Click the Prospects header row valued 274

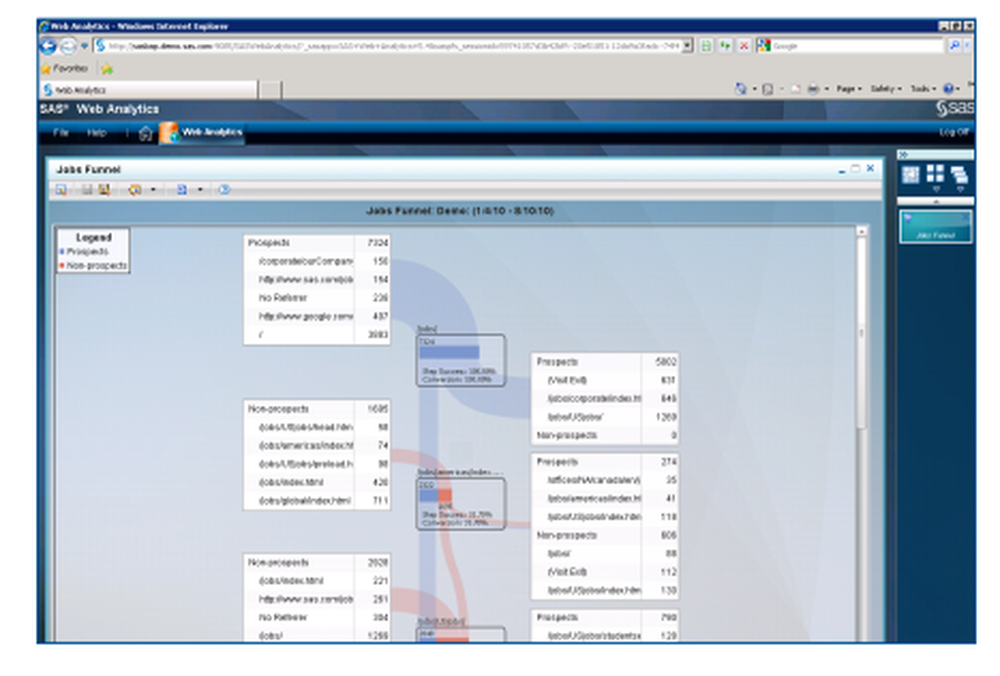pyautogui.click(x=605, y=462)
